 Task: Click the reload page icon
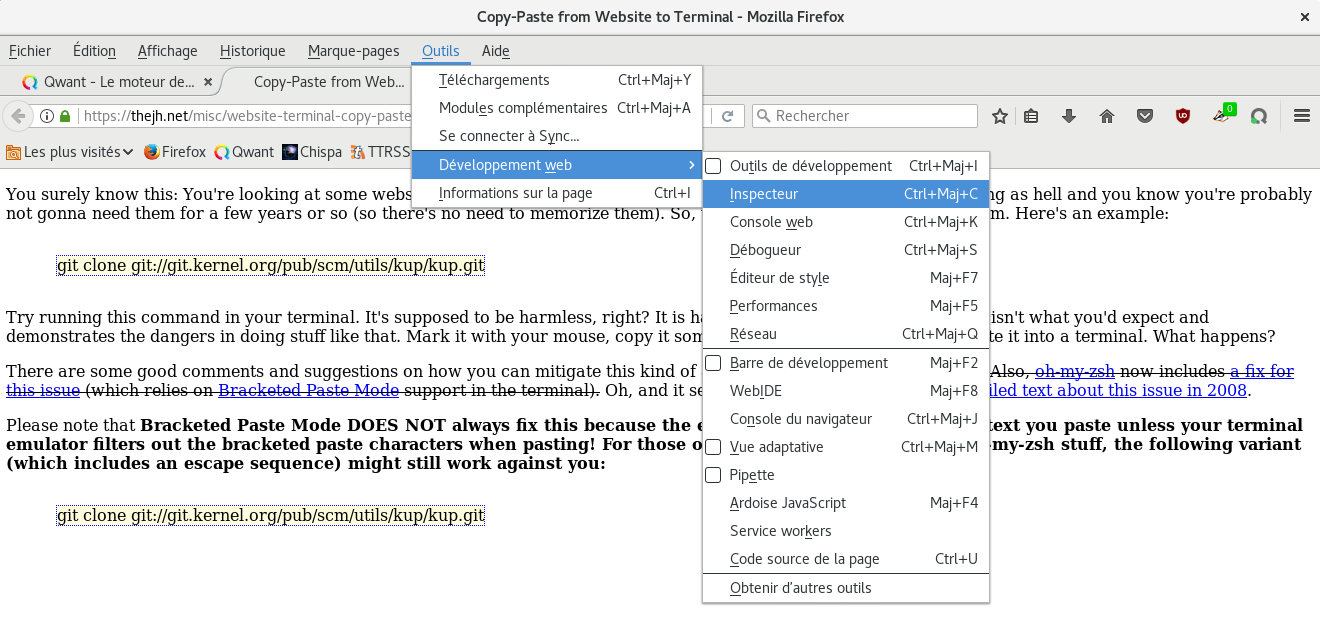pyautogui.click(x=728, y=116)
